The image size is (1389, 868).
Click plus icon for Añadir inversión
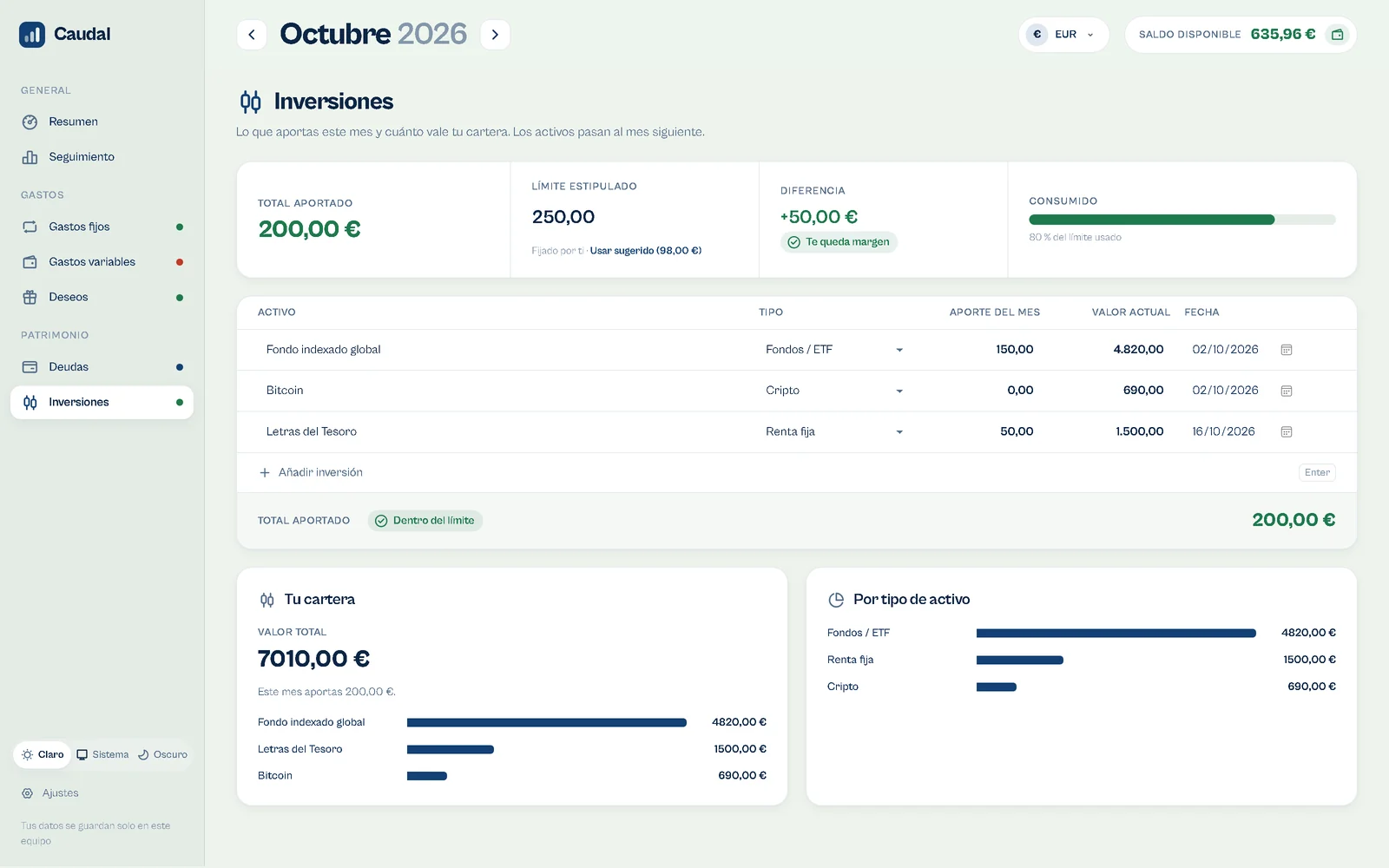coord(265,473)
